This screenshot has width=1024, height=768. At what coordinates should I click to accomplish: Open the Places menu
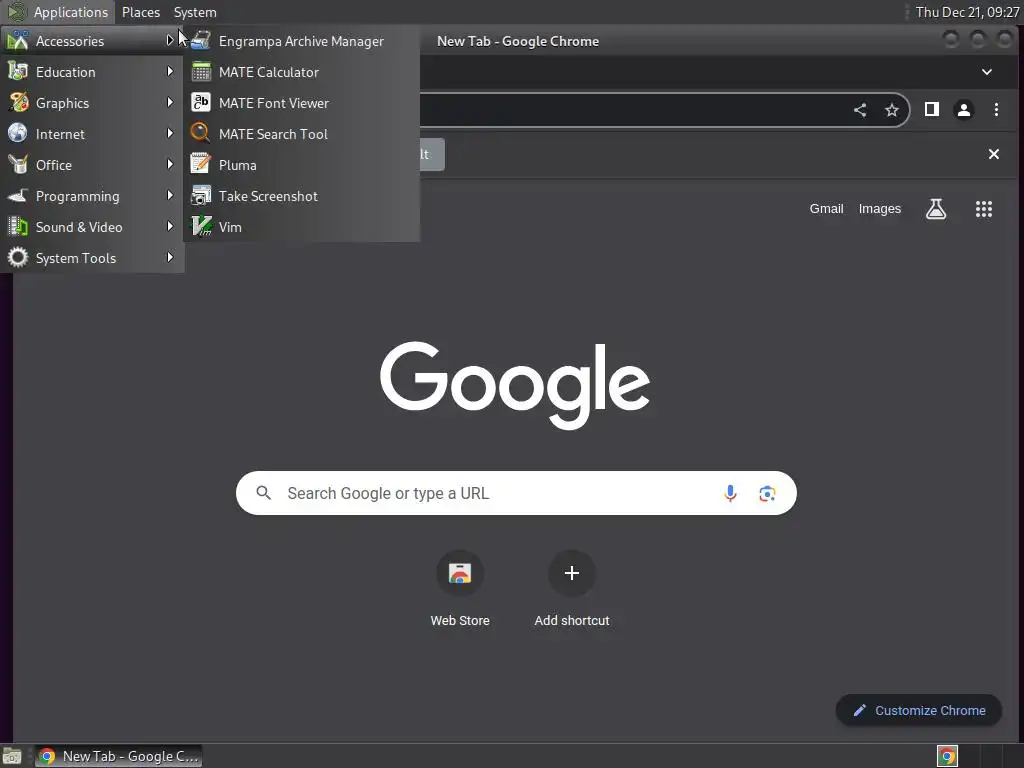pos(140,12)
